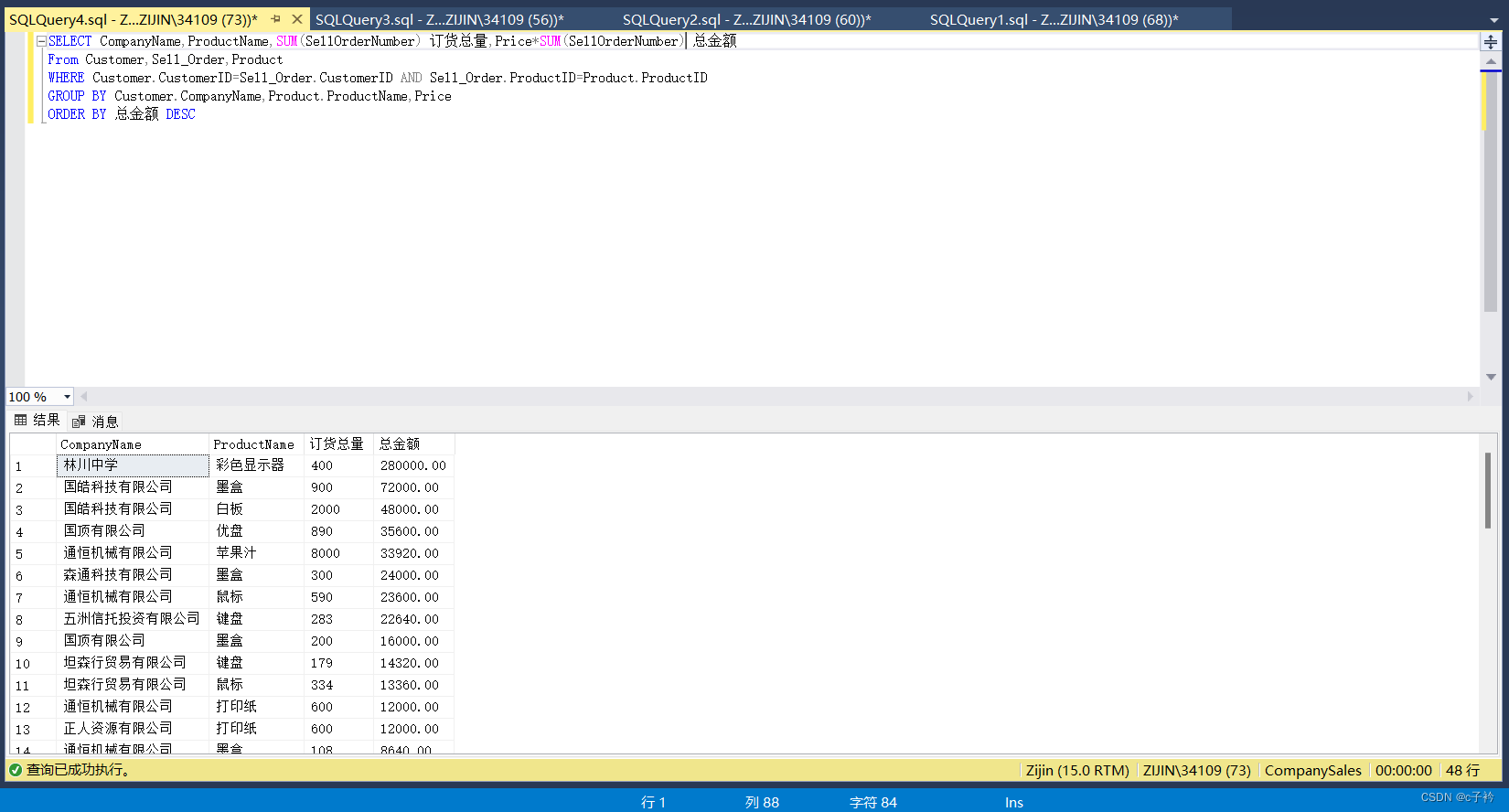
Task: Click the quantity cell 283
Action: 339,619
